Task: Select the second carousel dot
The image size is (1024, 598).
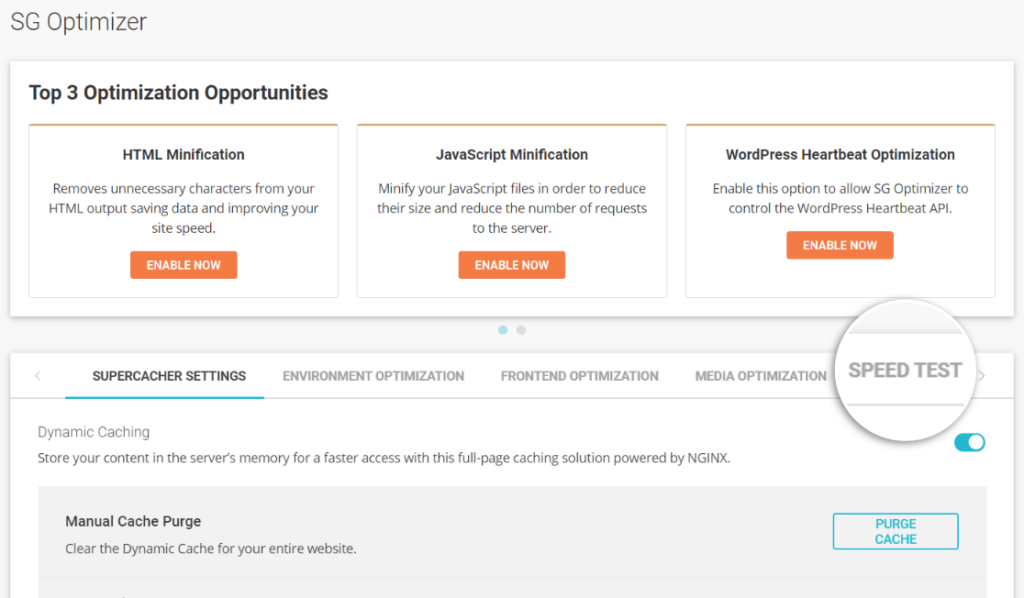Action: (x=521, y=329)
